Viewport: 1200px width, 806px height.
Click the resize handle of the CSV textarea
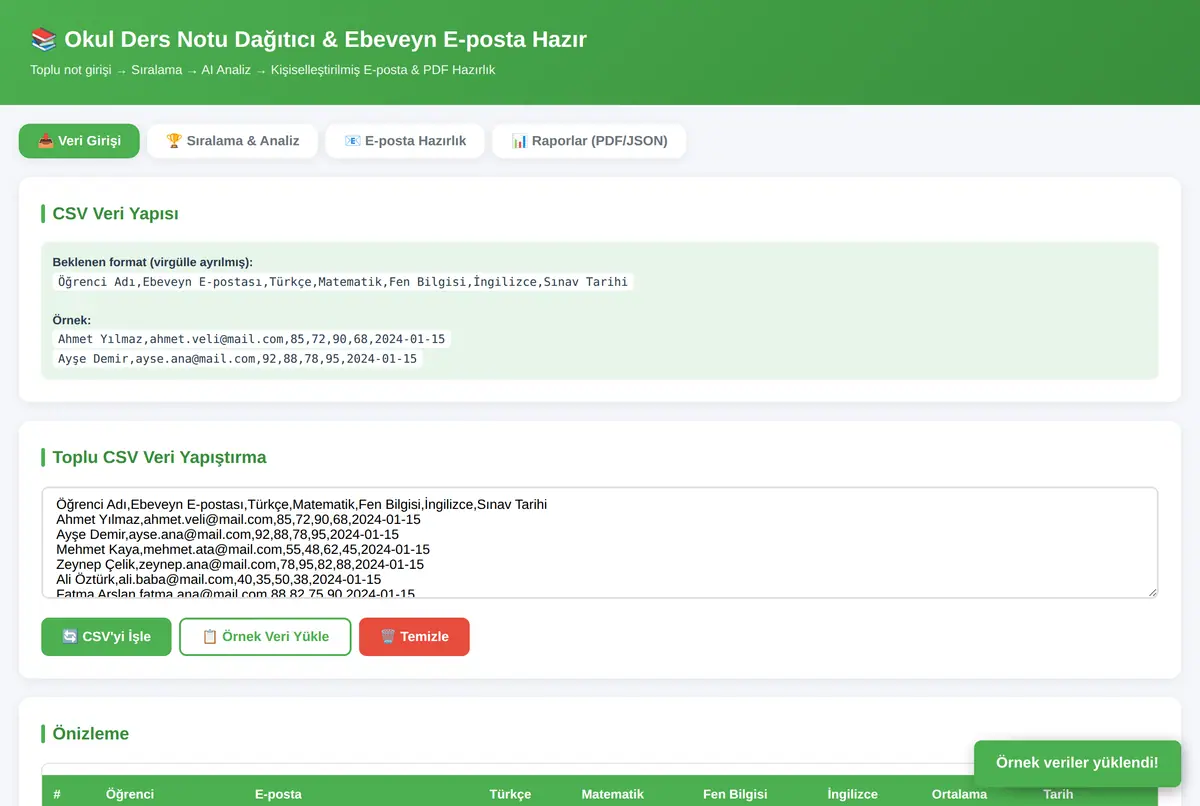tap(1151, 592)
